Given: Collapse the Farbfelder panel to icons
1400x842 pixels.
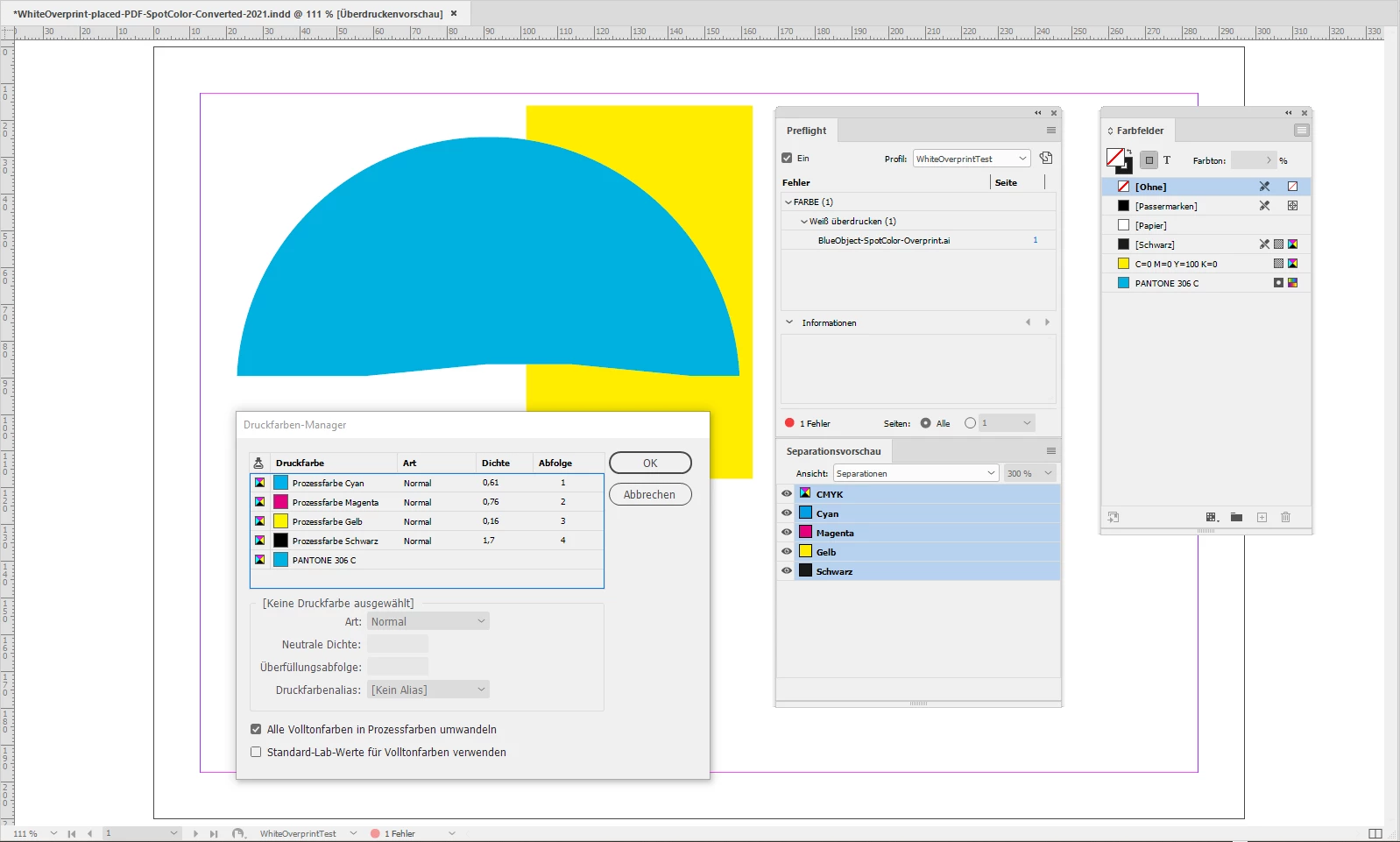Looking at the screenshot, I should tap(1289, 113).
